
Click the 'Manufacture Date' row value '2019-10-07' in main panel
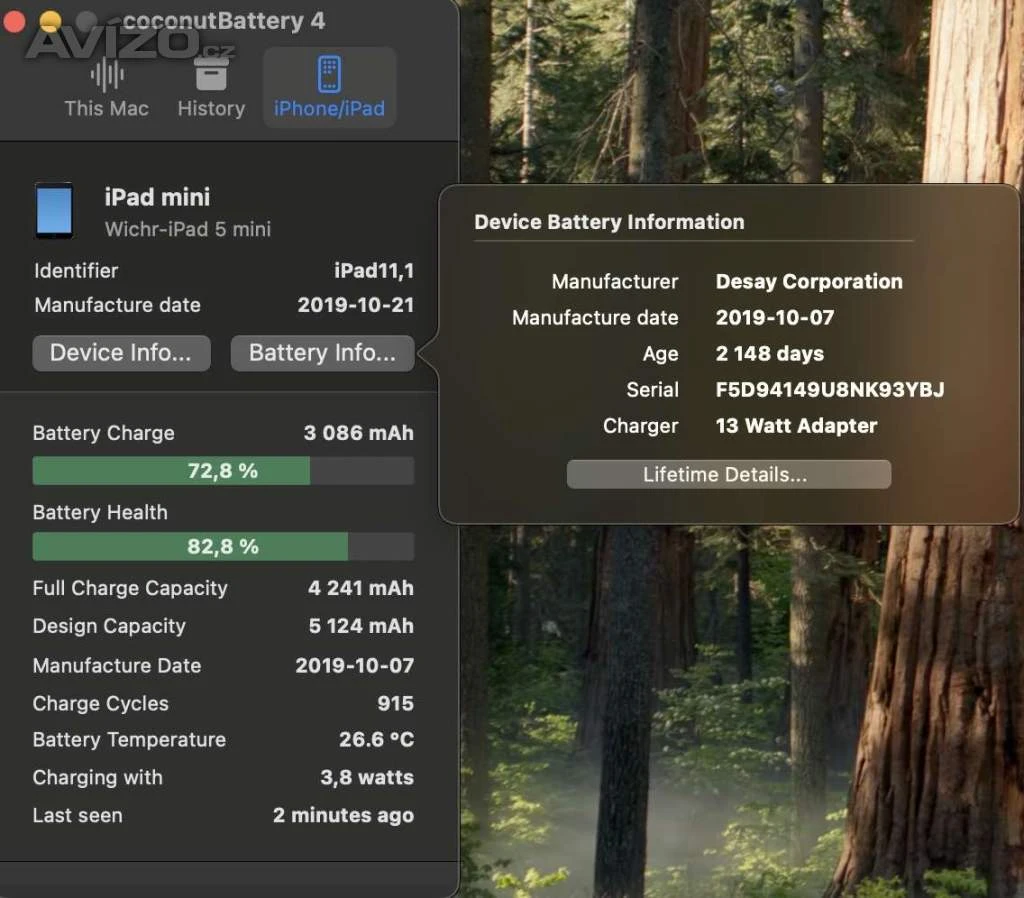[355, 665]
